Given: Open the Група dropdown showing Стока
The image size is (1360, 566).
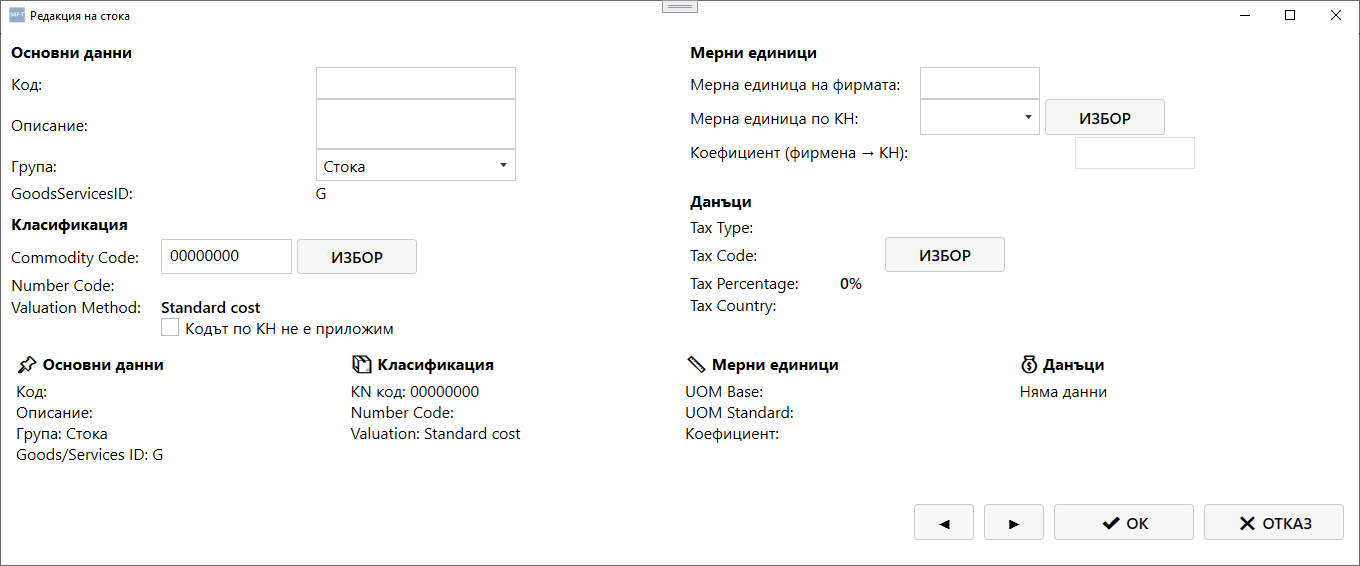Looking at the screenshot, I should tap(416, 166).
